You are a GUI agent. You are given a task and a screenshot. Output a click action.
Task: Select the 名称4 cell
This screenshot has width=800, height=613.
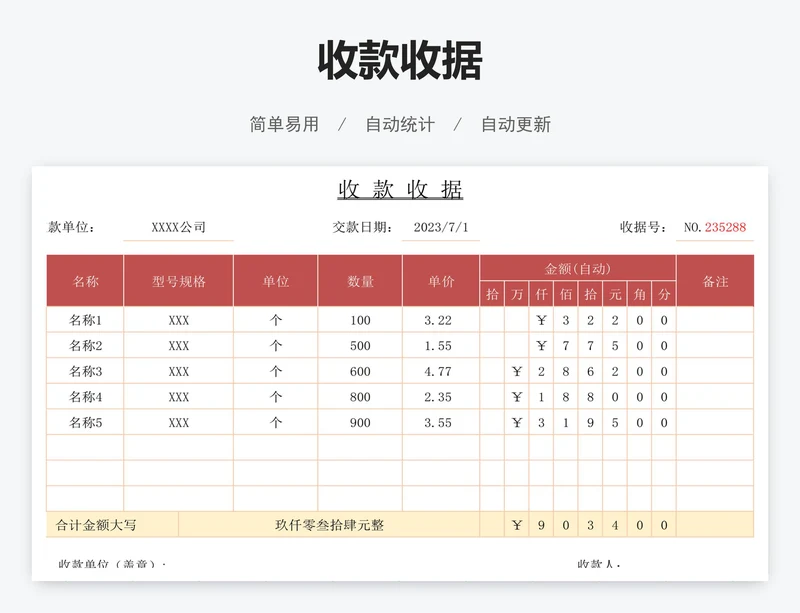pos(85,397)
